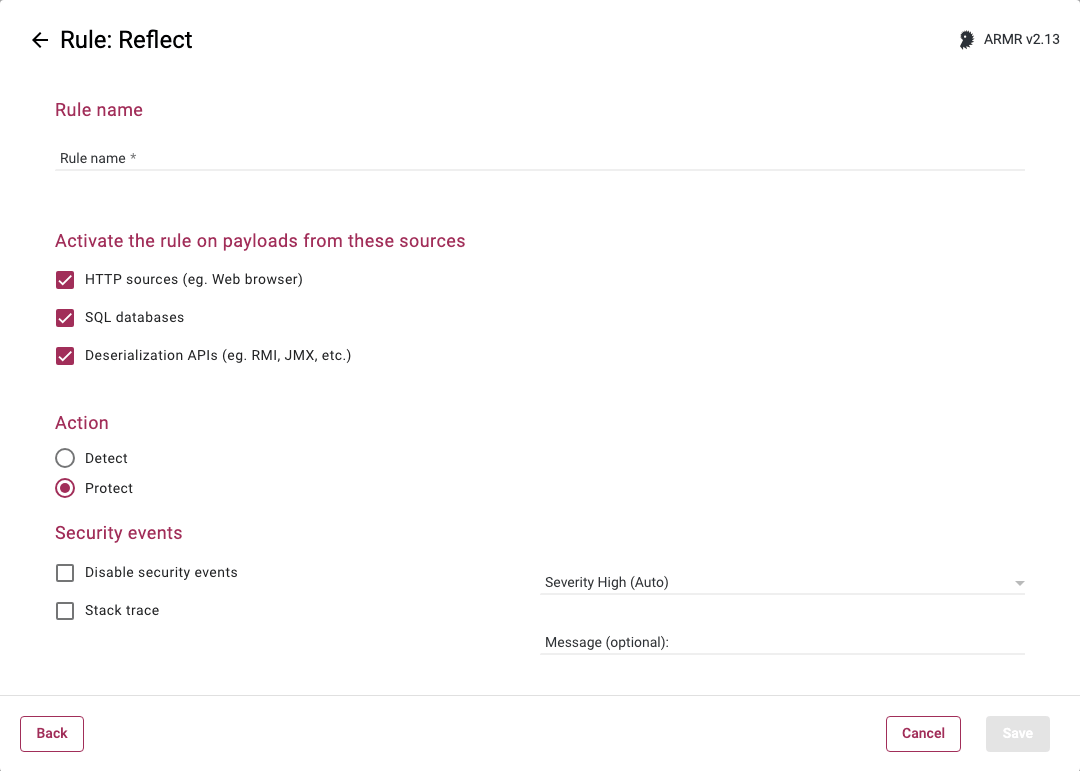Uncheck HTTP sources checkbox
1080x771 pixels.
[x=65, y=280]
